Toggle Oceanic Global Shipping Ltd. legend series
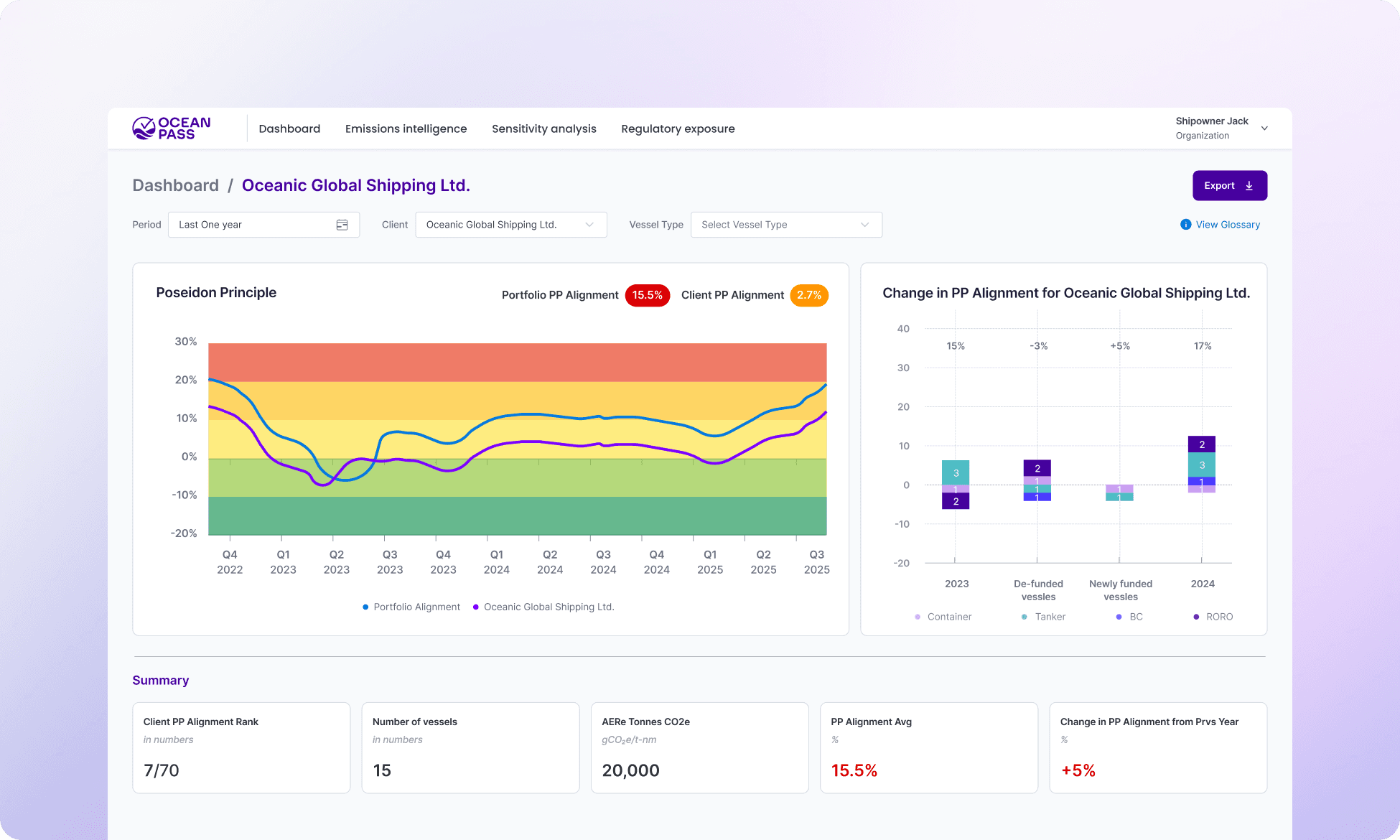Image resolution: width=1400 pixels, height=840 pixels. pyautogui.click(x=549, y=607)
